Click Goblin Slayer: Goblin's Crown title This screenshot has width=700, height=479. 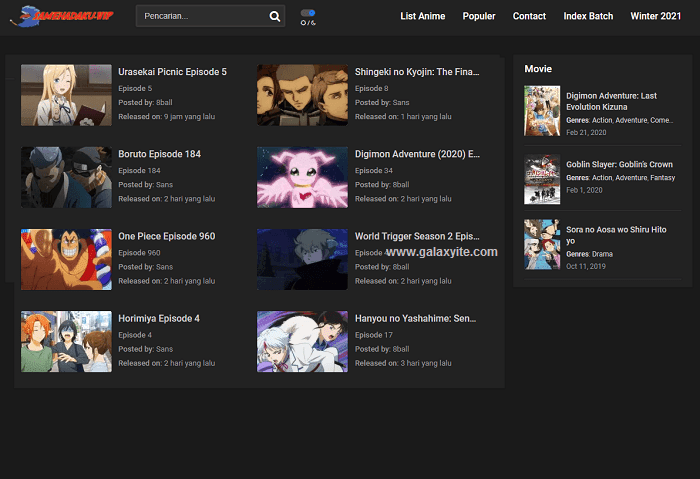pyautogui.click(x=619, y=164)
